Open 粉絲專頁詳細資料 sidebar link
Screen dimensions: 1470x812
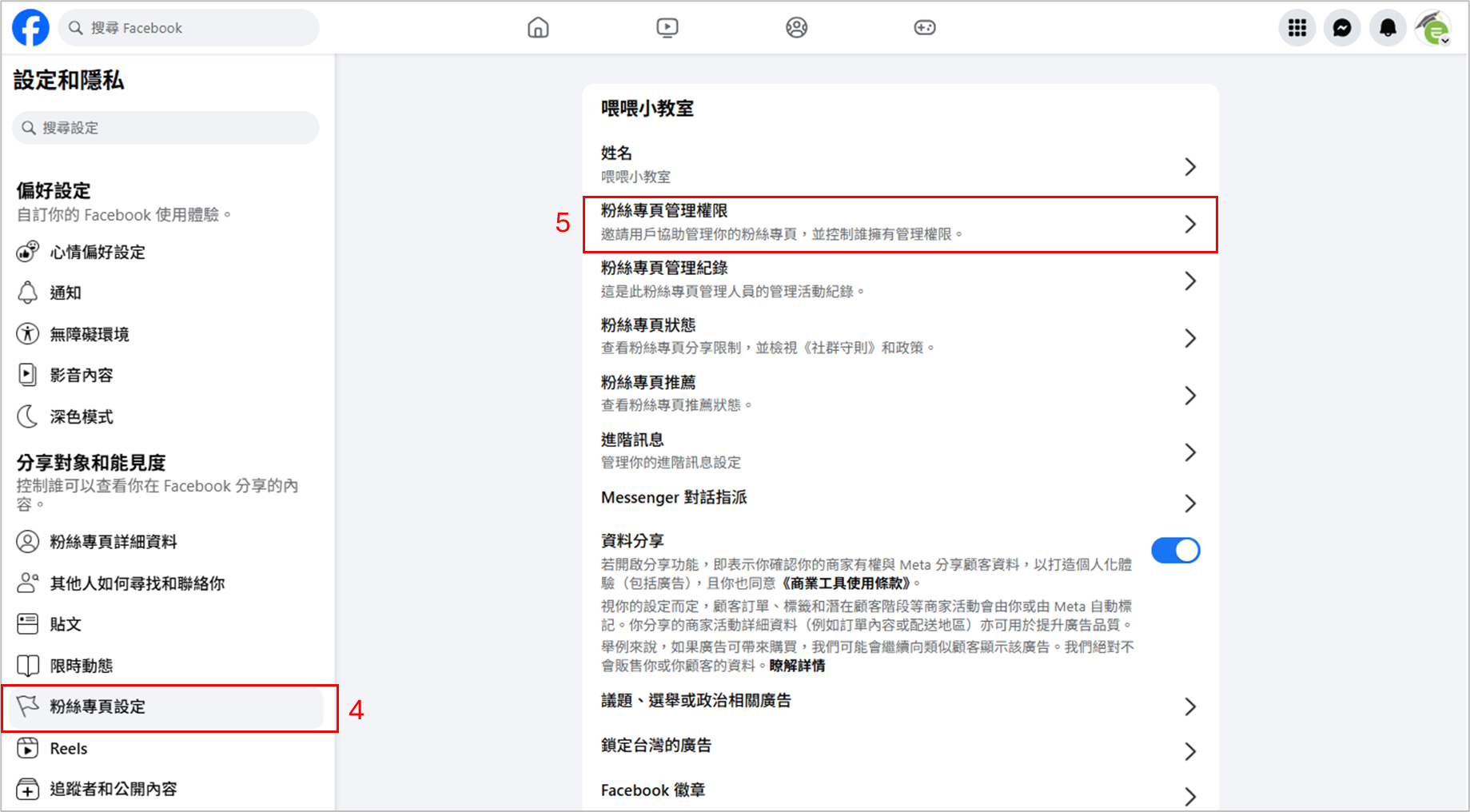(x=166, y=542)
